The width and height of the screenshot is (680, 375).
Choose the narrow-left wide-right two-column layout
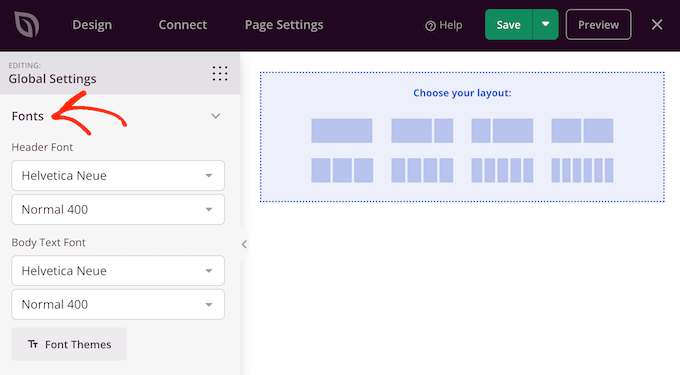[x=502, y=130]
